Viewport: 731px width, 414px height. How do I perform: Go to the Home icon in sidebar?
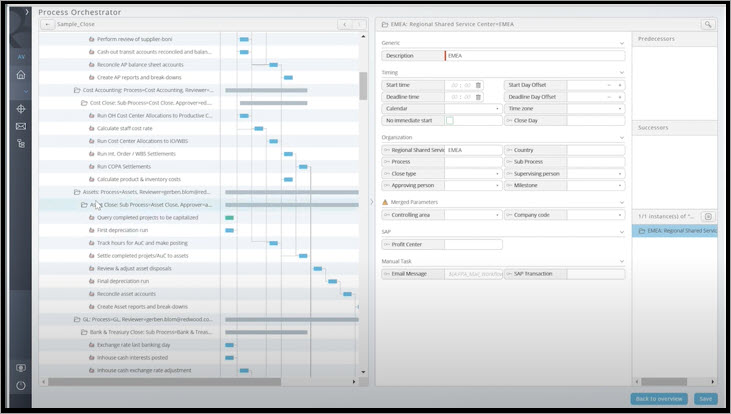coord(21,75)
